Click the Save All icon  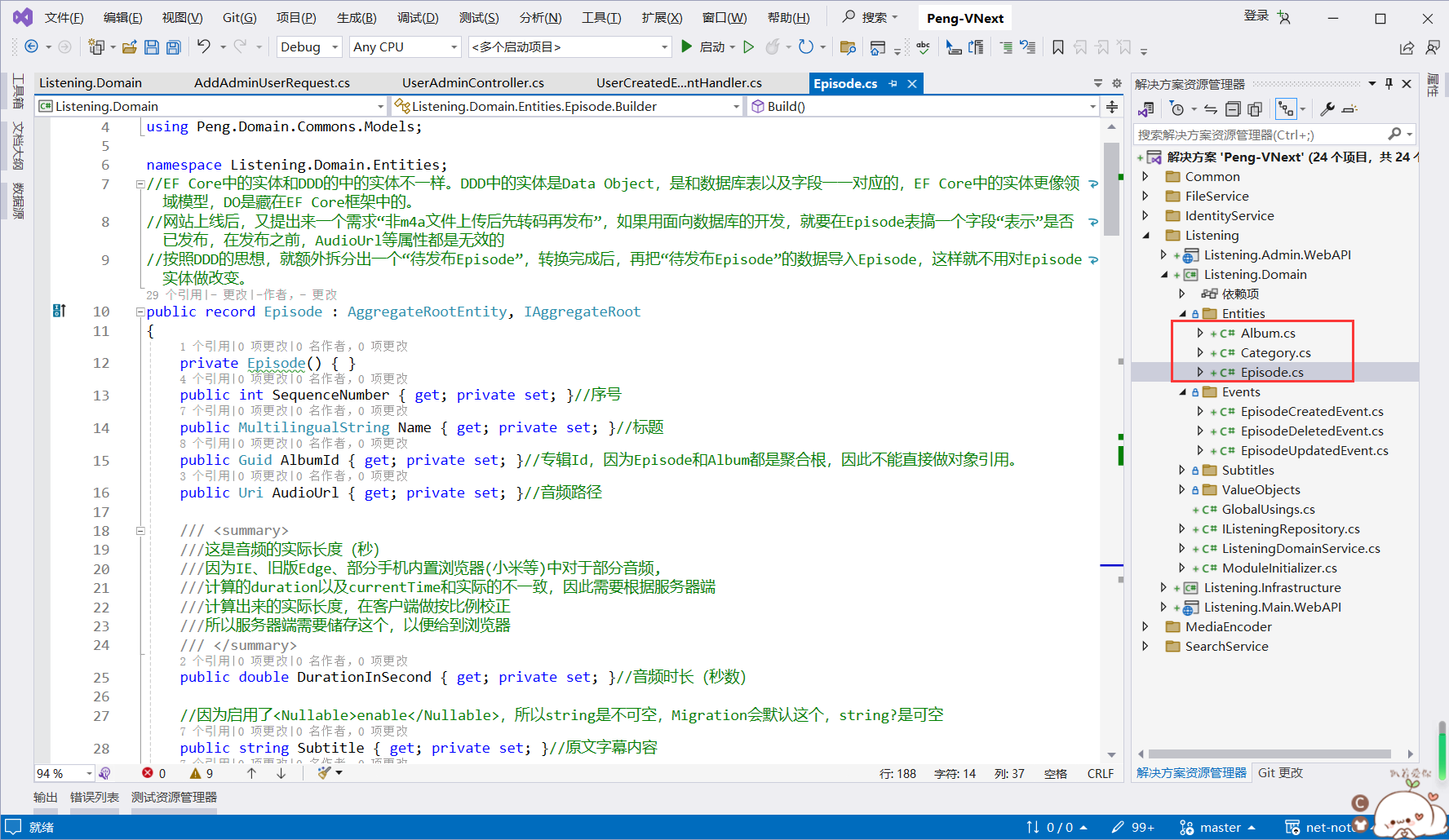(174, 47)
